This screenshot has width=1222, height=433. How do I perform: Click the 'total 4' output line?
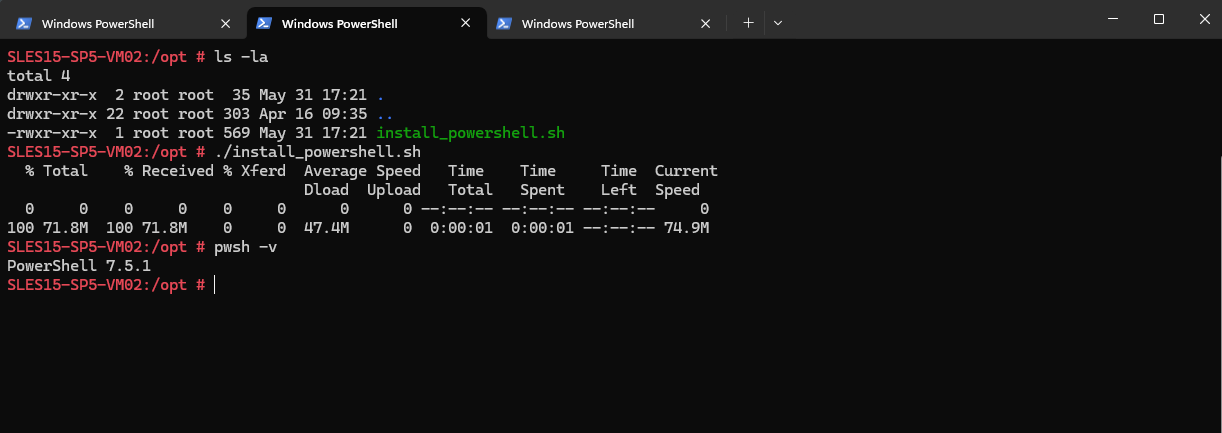pyautogui.click(x=39, y=75)
